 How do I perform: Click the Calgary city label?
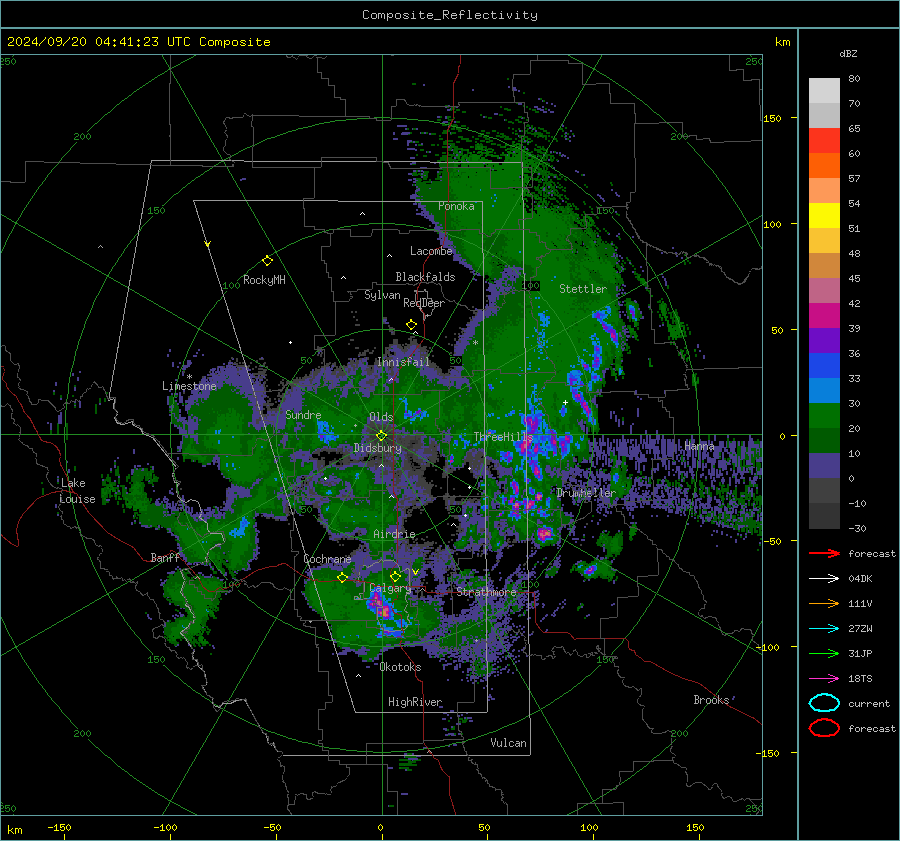point(390,588)
